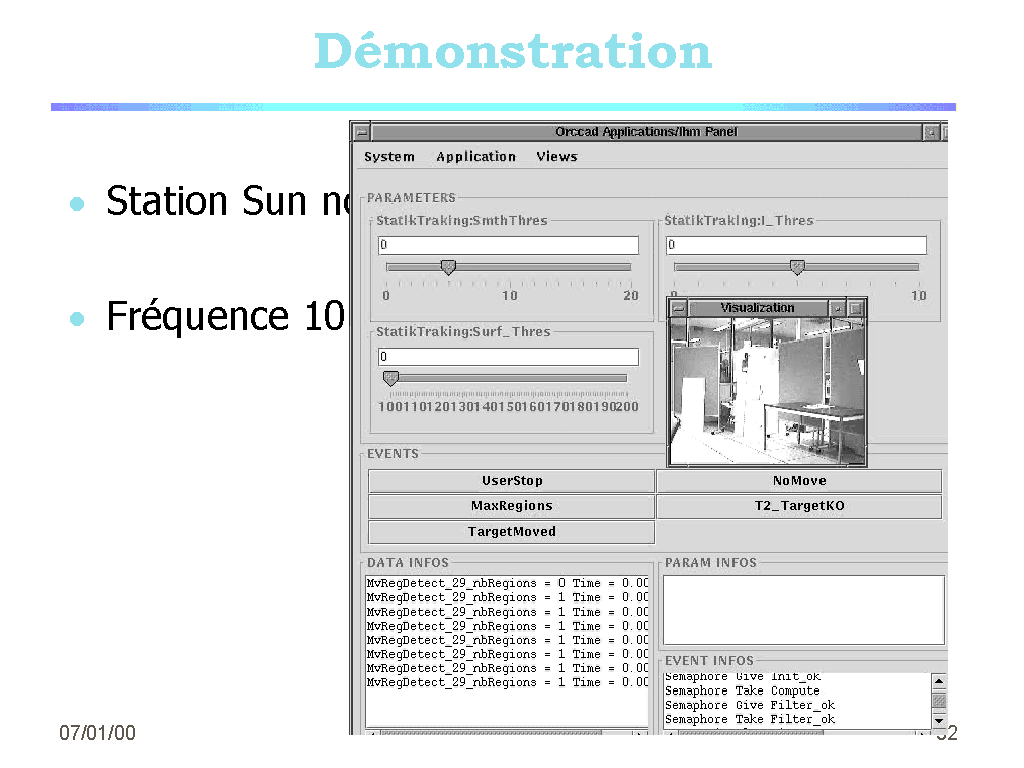Open the Views menu
The height and width of the screenshot is (768, 1024).
[x=557, y=157]
